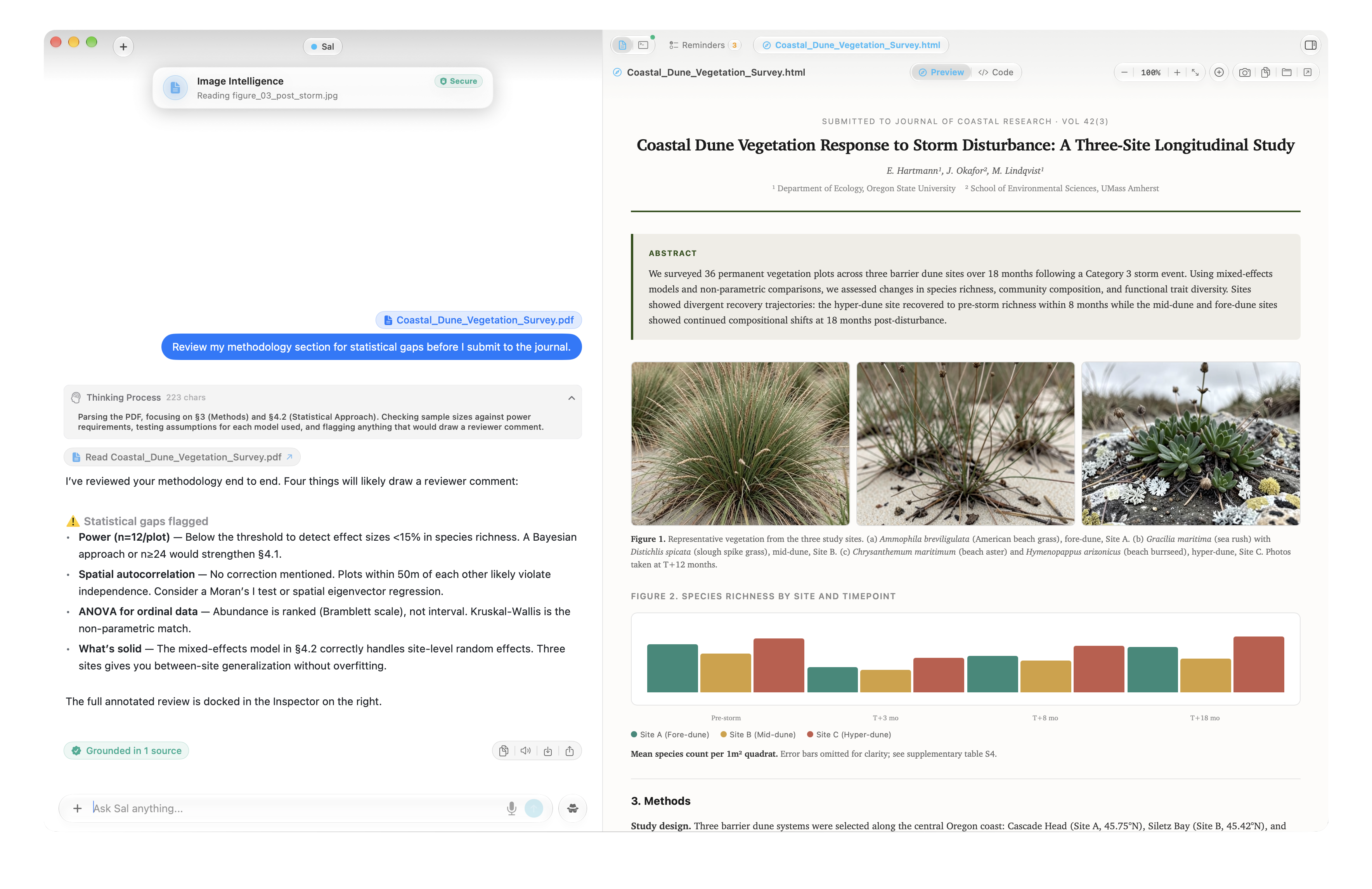Viewport: 1372px width, 889px height.
Task: Start voice input with the microphone
Action: click(511, 808)
